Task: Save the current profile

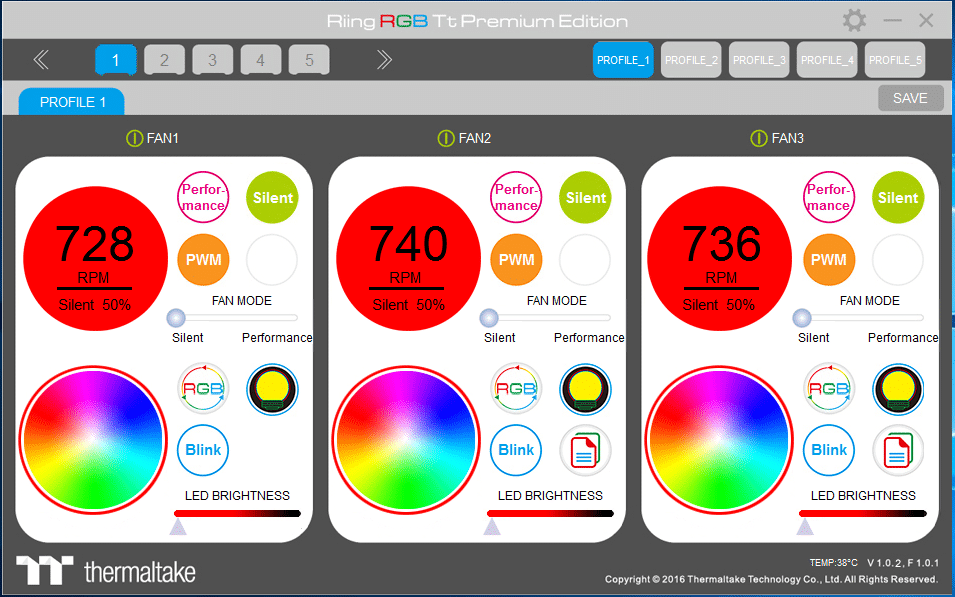Action: (911, 98)
